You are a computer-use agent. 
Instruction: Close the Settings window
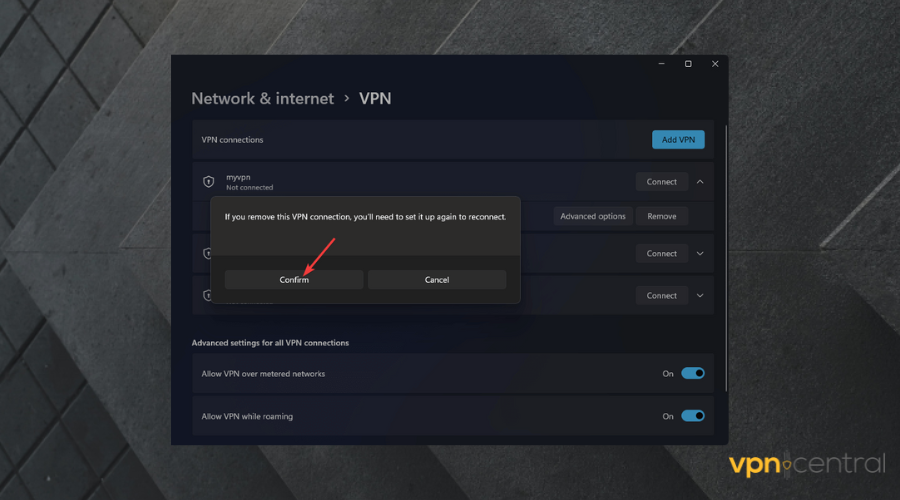(x=715, y=64)
